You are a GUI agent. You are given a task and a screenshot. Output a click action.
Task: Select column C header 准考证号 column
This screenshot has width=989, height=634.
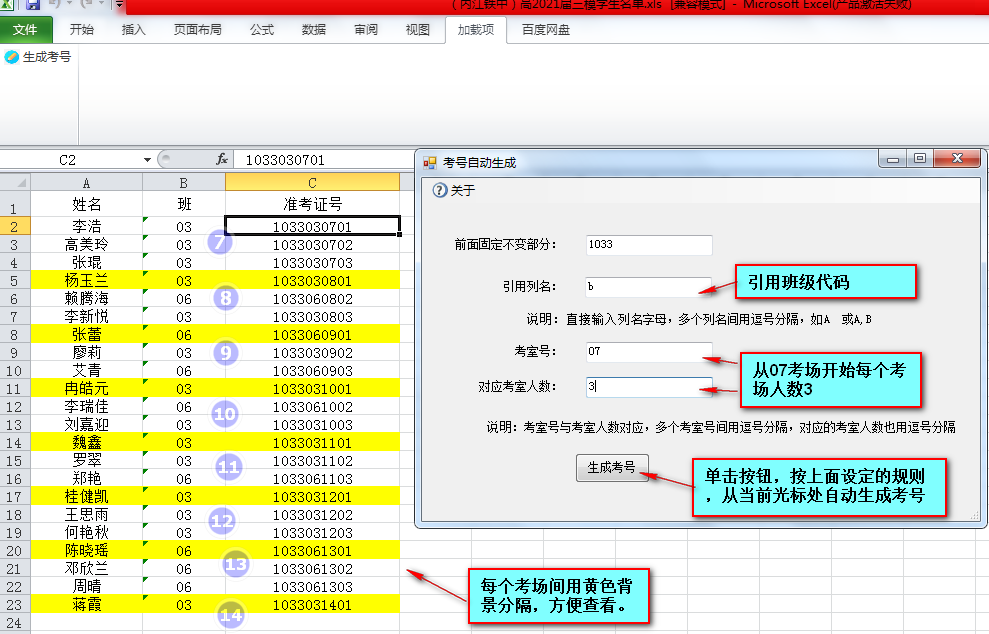point(312,182)
